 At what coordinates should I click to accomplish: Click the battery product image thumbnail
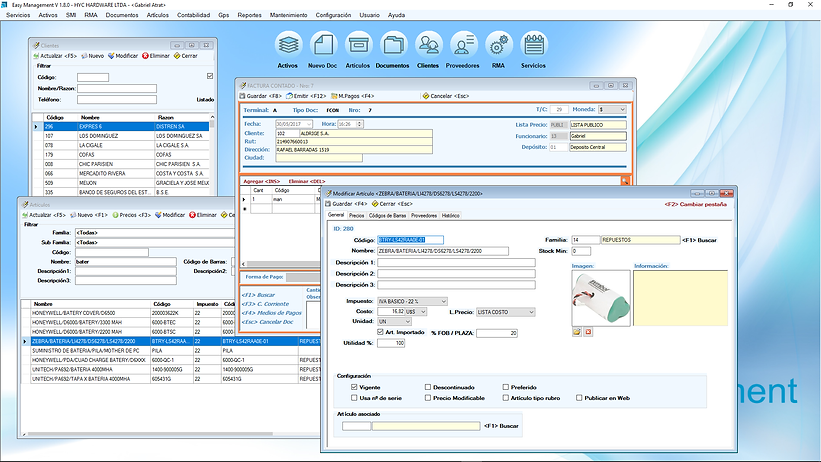pos(601,298)
